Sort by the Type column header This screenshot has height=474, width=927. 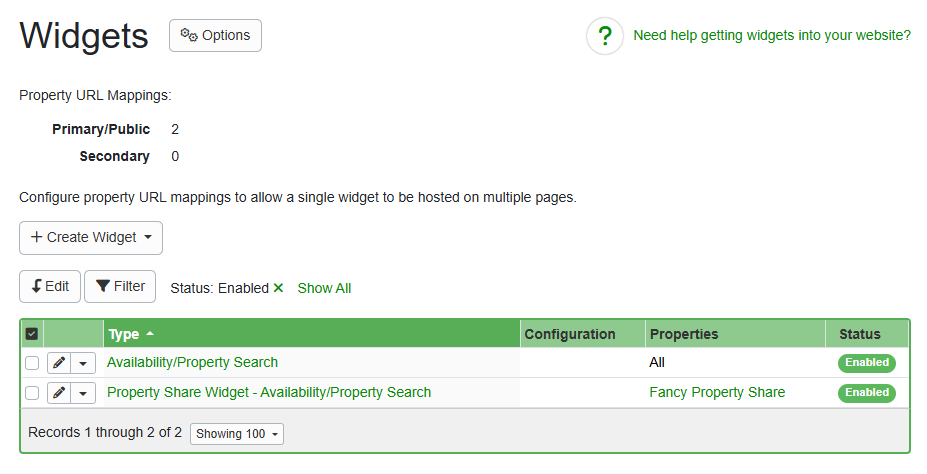click(124, 334)
